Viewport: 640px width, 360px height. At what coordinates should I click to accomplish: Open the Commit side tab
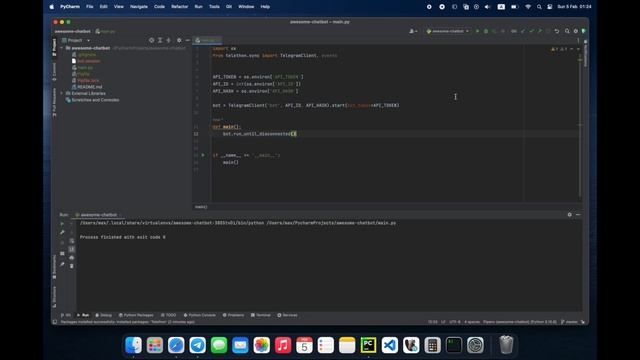(54, 72)
